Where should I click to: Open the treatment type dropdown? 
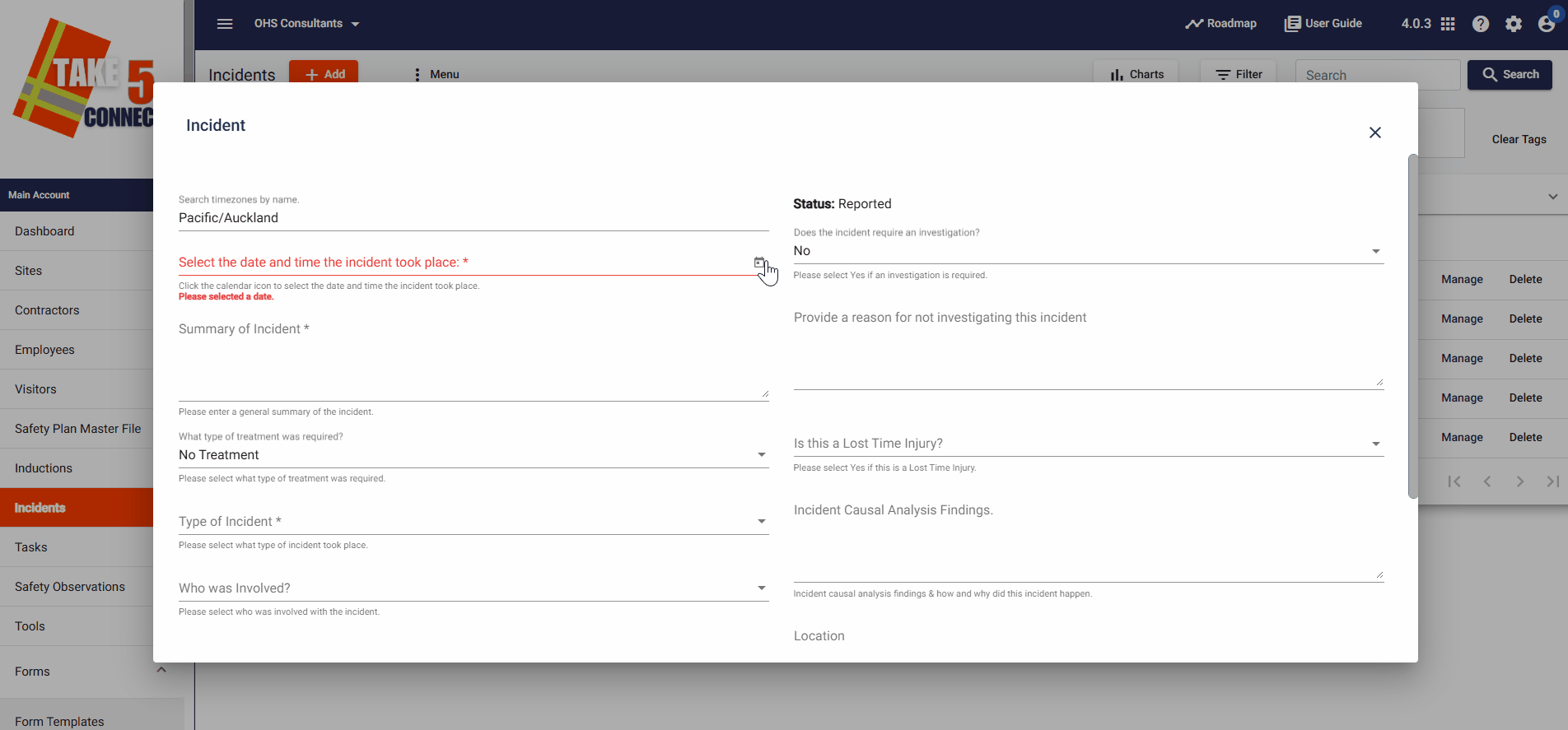coord(474,455)
